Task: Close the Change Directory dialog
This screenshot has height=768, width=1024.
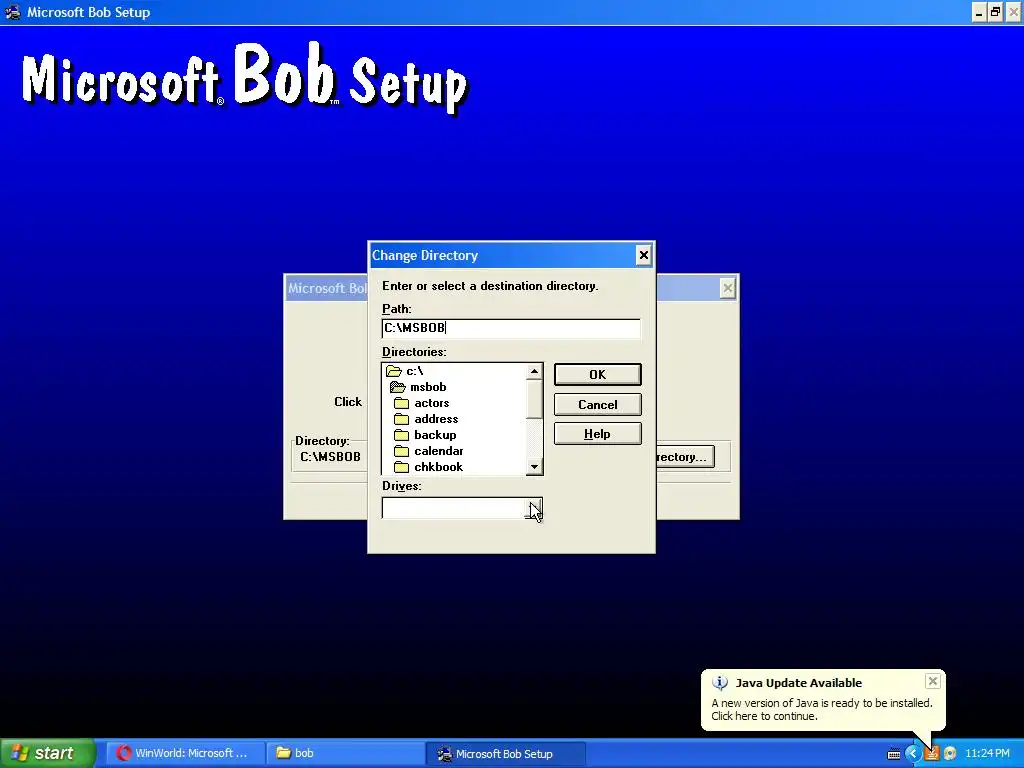Action: tap(643, 255)
